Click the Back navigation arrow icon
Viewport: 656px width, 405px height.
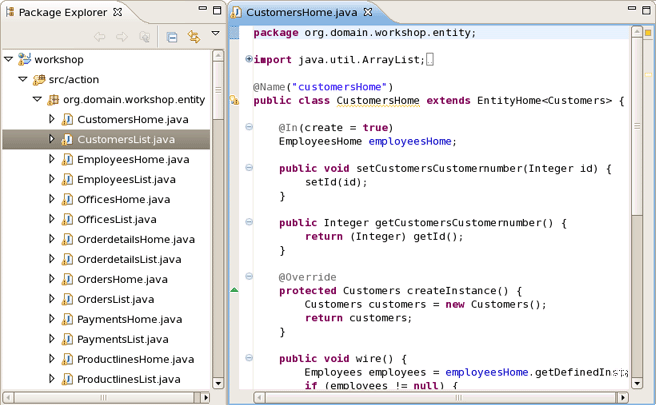[100, 37]
